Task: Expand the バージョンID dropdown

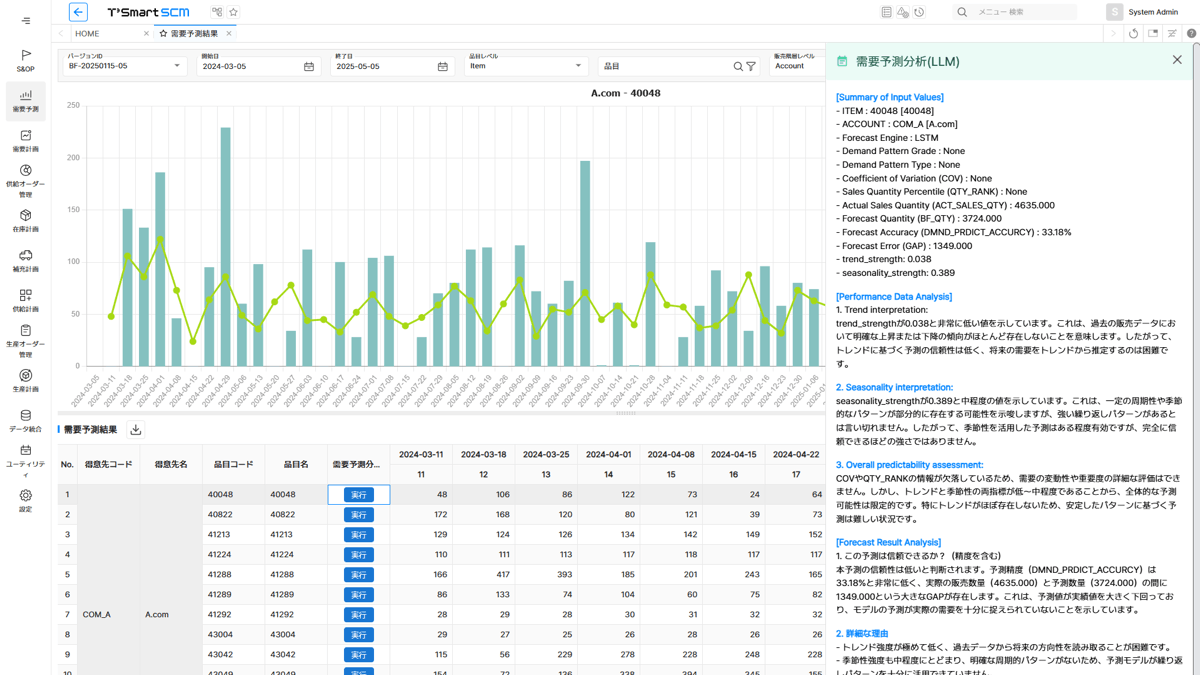Action: point(177,66)
